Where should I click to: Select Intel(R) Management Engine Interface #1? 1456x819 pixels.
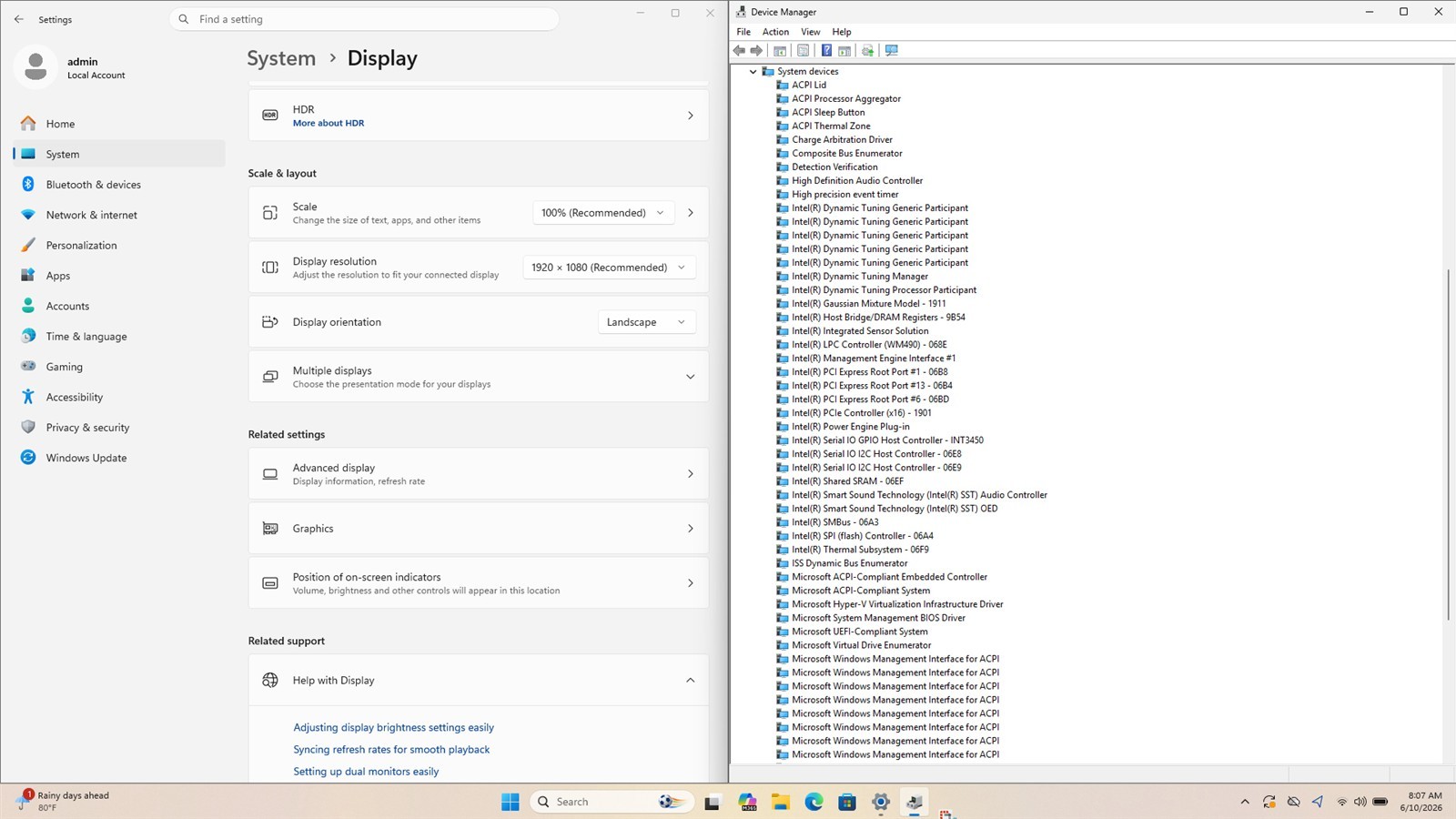click(874, 359)
